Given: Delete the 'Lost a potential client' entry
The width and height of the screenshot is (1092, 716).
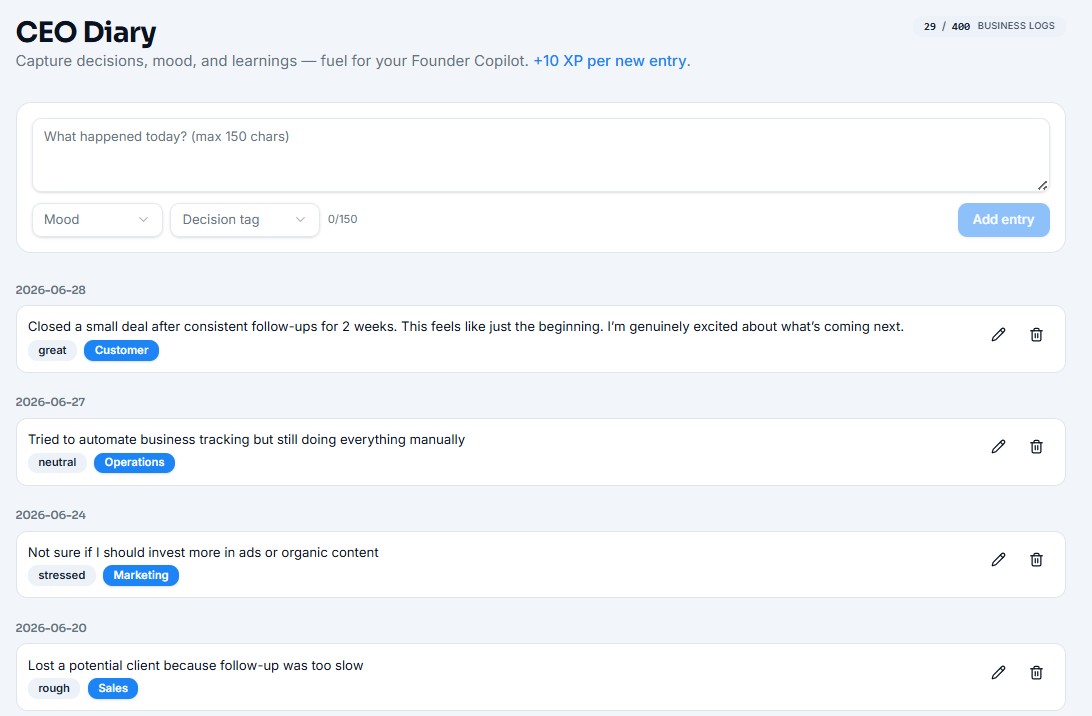Looking at the screenshot, I should tap(1036, 672).
